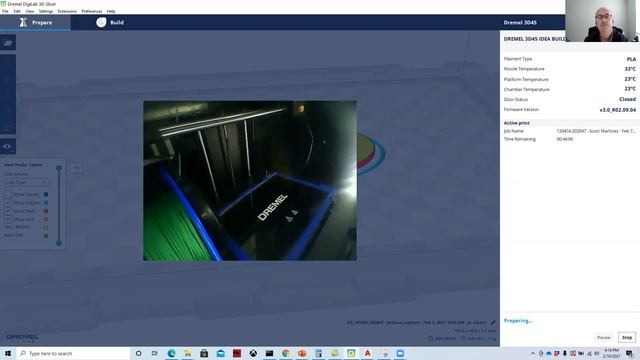Screen dimensions: 640x360
Task: Open the Windows notification center icon
Action: (x=629, y=353)
